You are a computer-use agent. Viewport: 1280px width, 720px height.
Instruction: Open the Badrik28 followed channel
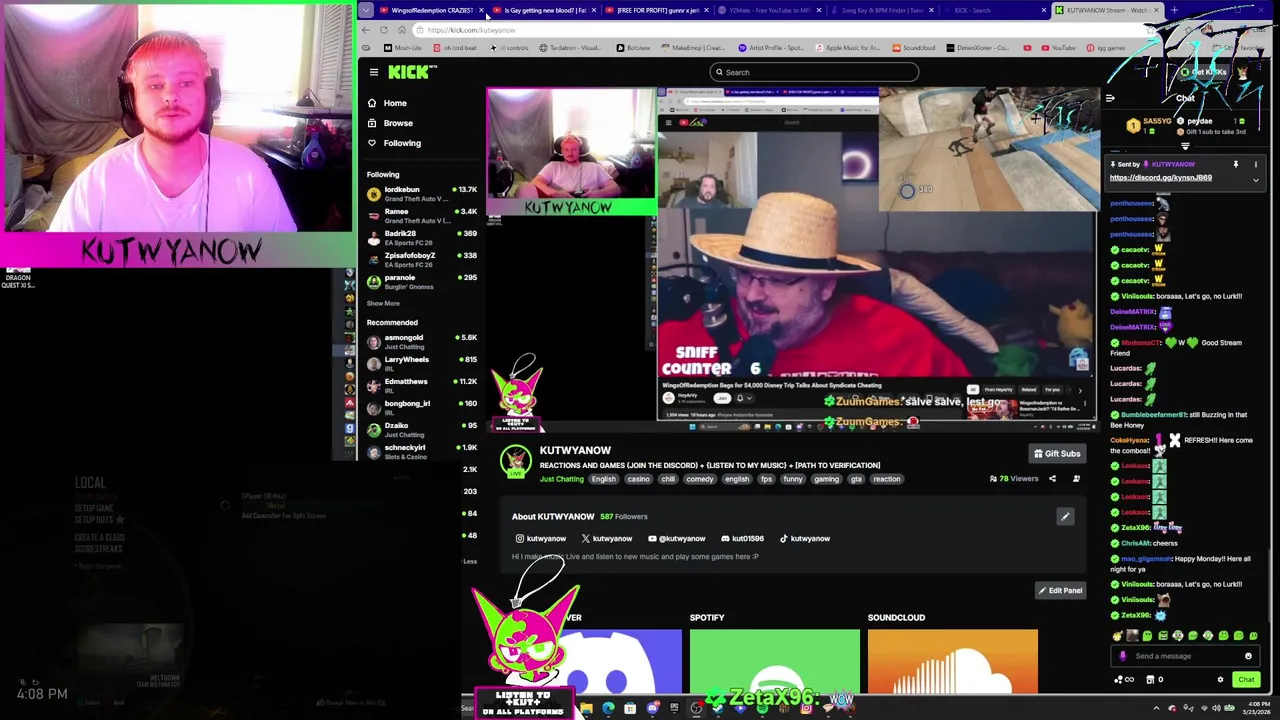click(x=421, y=238)
